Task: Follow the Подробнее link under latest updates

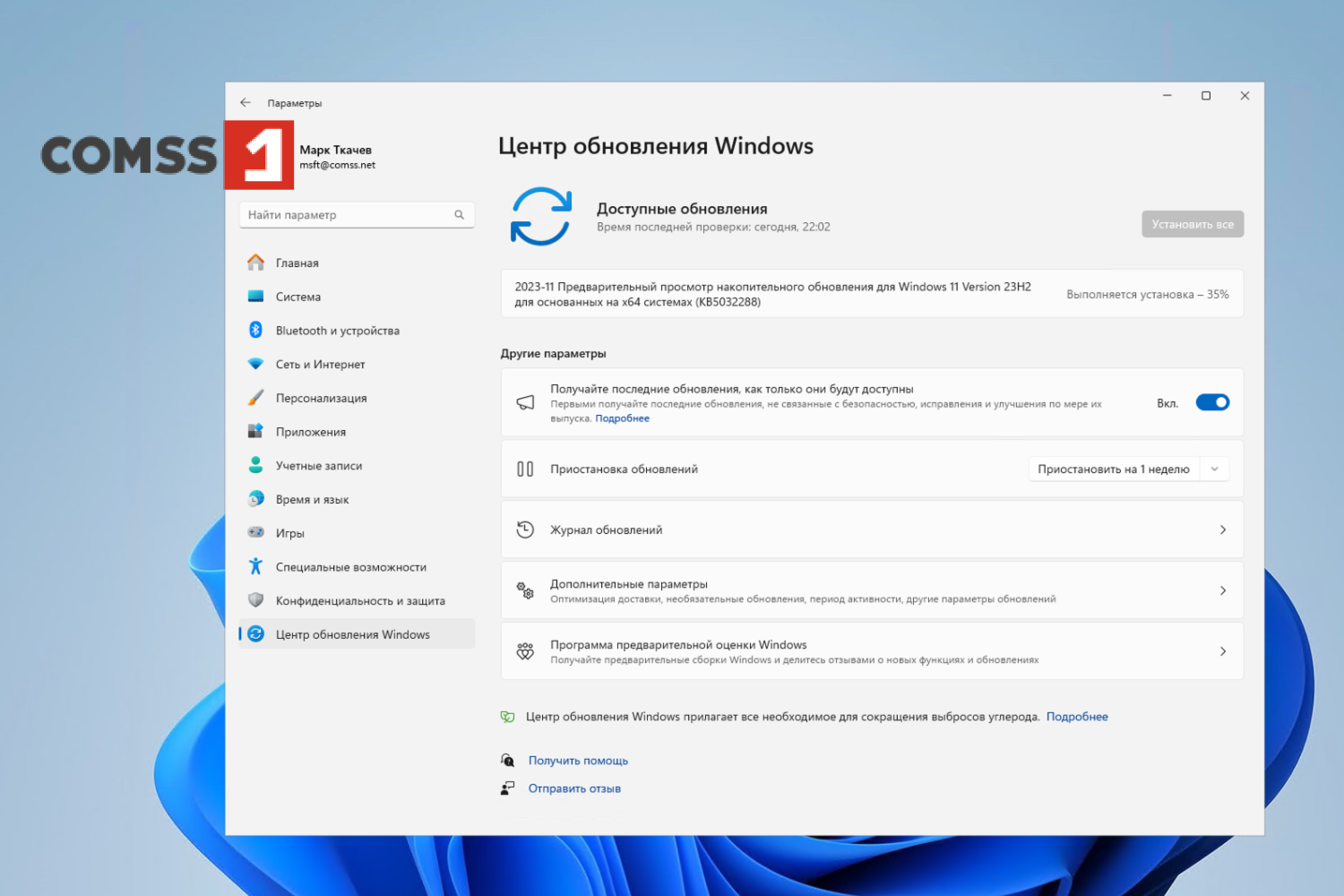Action: [622, 418]
